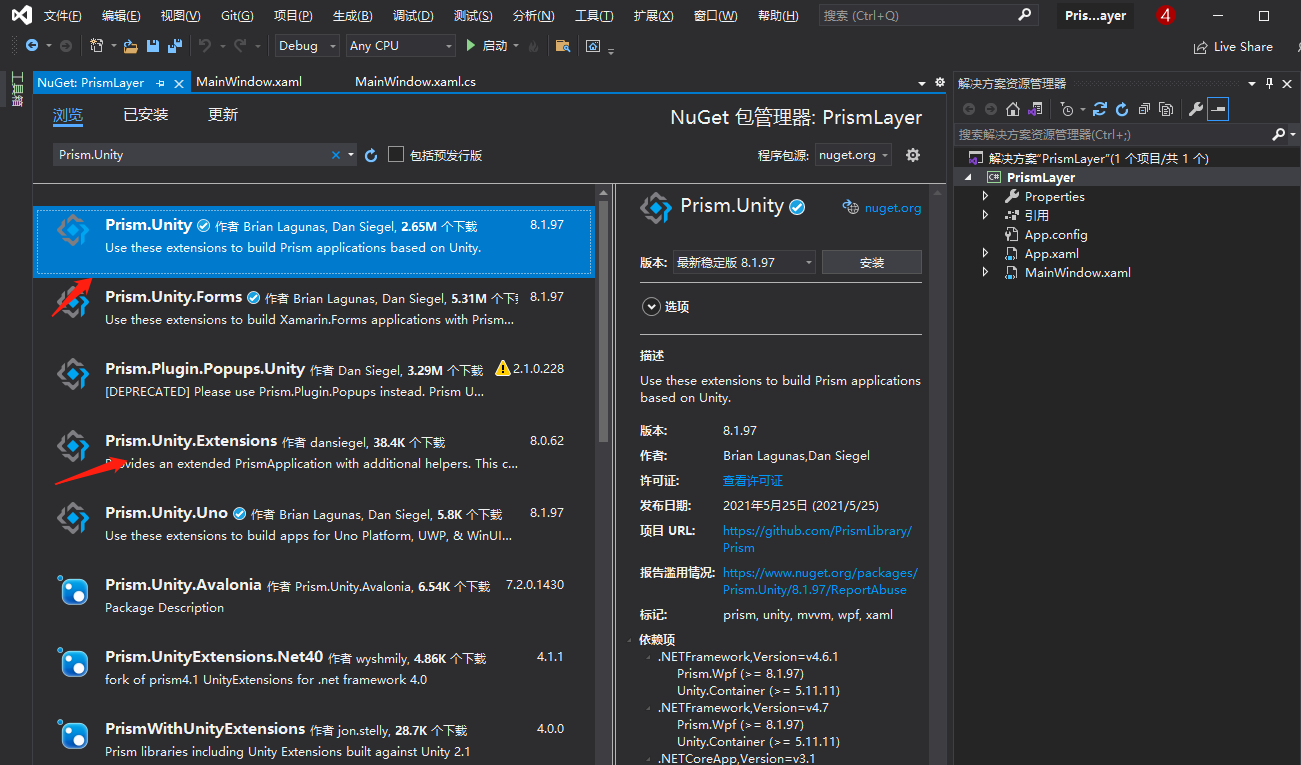Pin the NuGet: PrismLayer tab
Screen dimensions: 1301x765
click(160, 83)
